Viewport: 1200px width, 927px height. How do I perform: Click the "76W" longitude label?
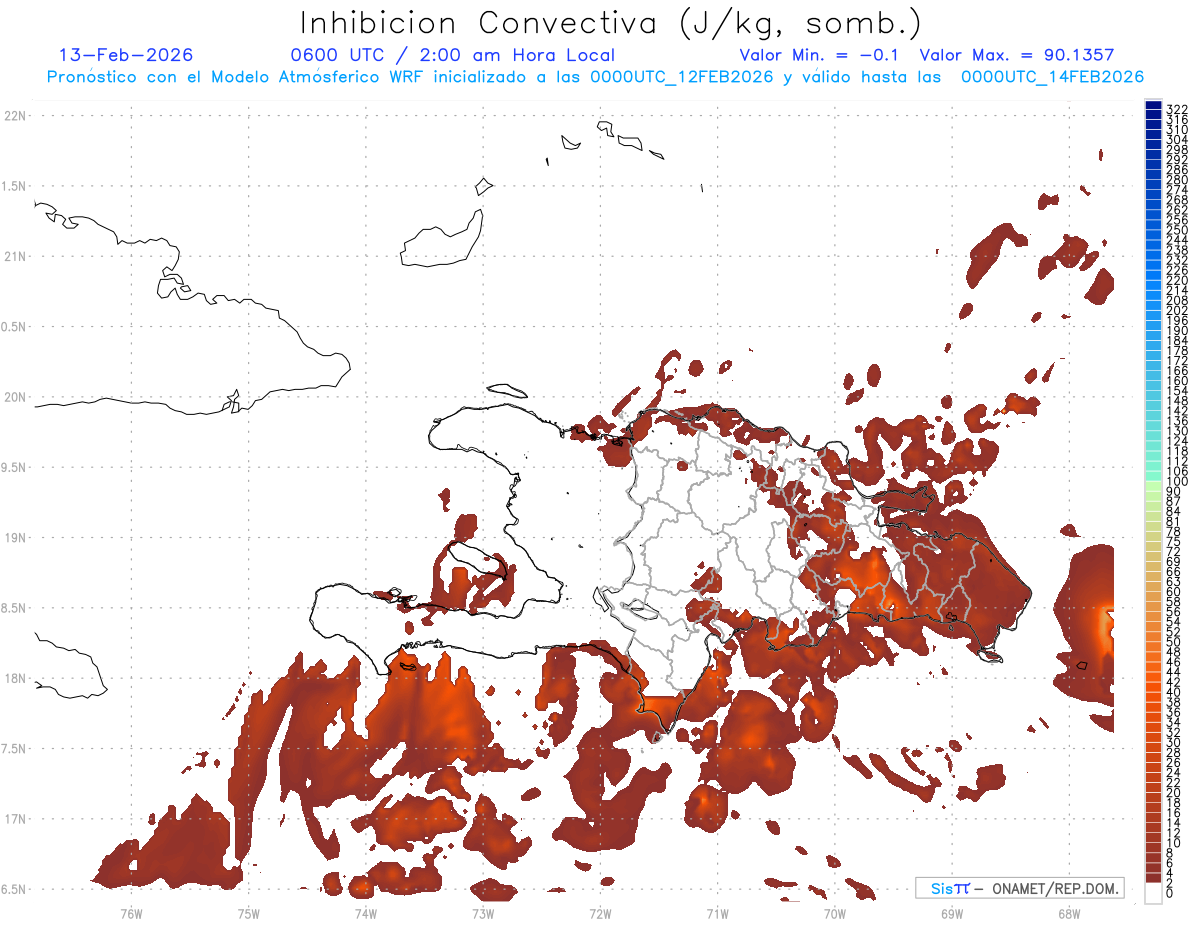[x=131, y=913]
